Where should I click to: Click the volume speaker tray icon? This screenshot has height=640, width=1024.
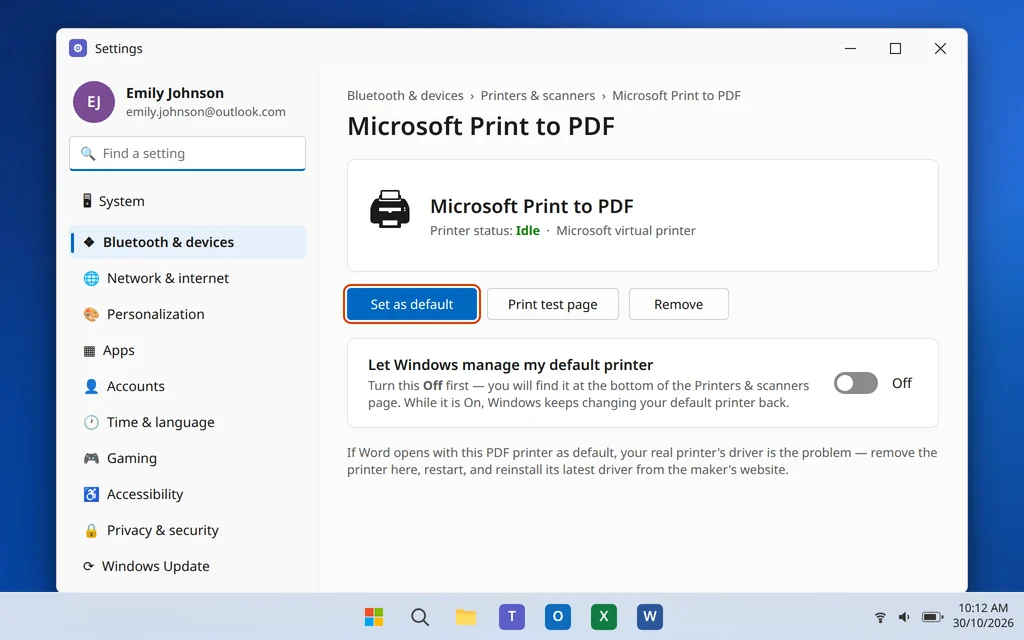pos(904,616)
